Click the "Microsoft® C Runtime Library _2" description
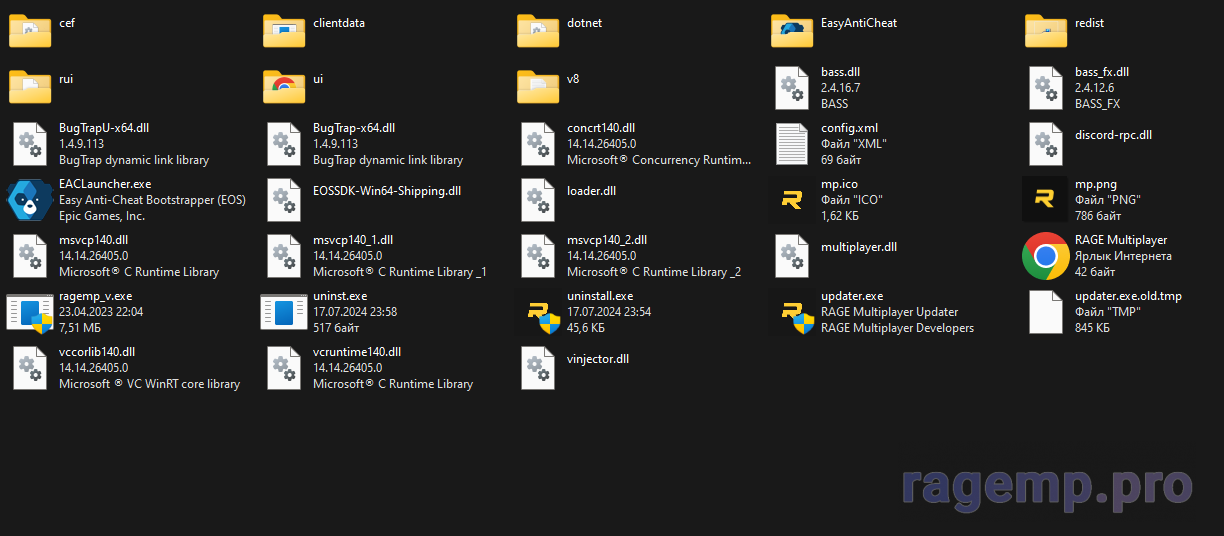This screenshot has height=536, width=1224. click(x=654, y=272)
